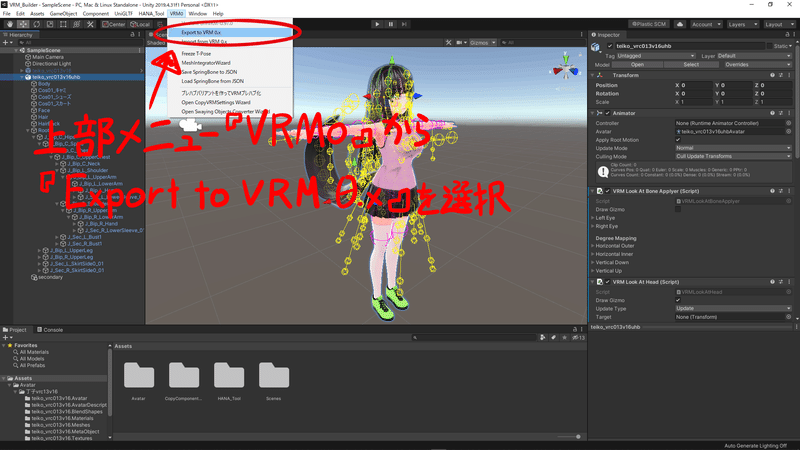
Task: Open the custom editor tools icon
Action: [90, 24]
